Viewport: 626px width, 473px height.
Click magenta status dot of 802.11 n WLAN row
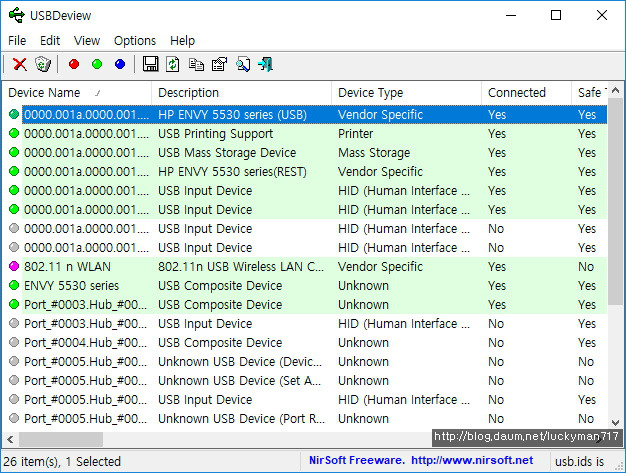(14, 266)
